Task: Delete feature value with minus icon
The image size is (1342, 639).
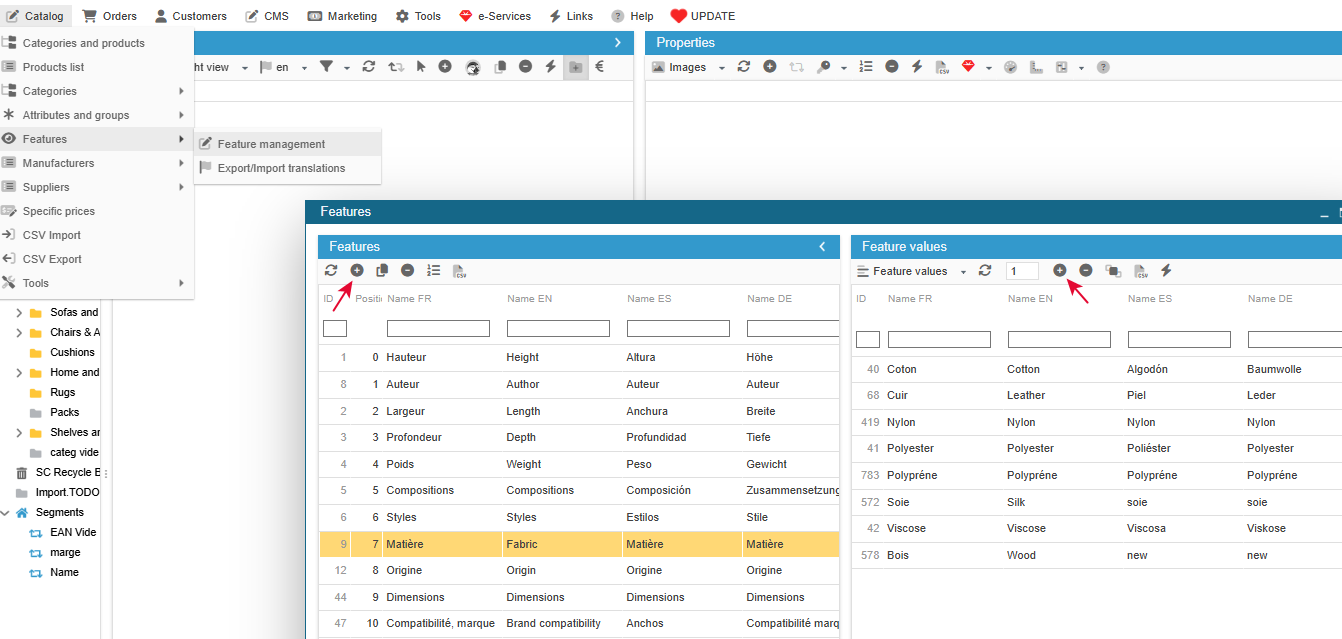Action: tap(1086, 270)
